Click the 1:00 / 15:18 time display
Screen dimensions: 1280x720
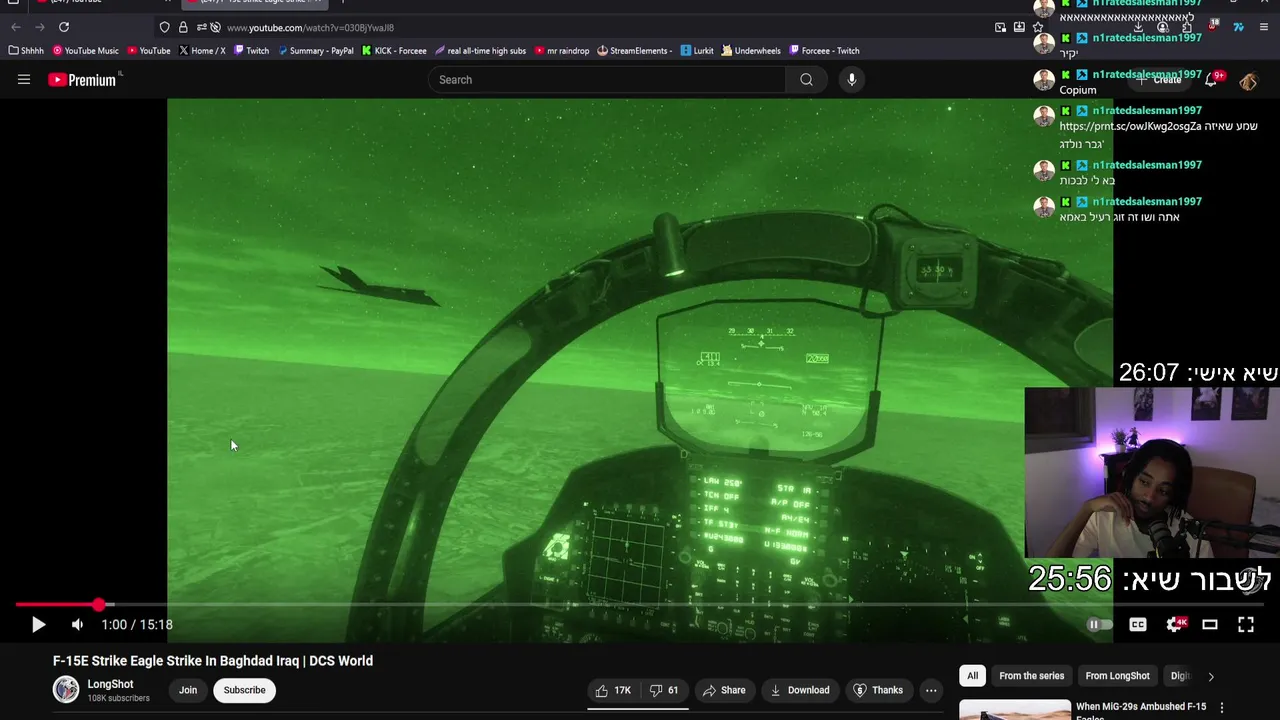tap(137, 625)
